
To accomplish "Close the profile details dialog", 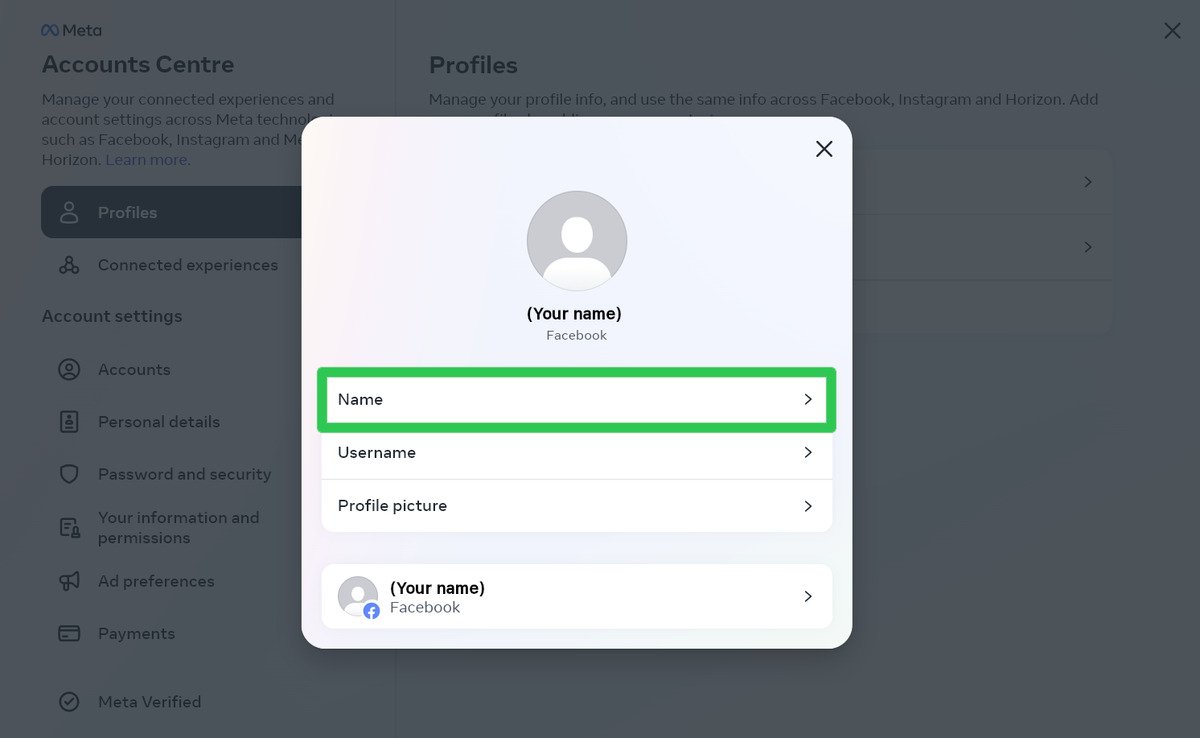I will [x=823, y=148].
